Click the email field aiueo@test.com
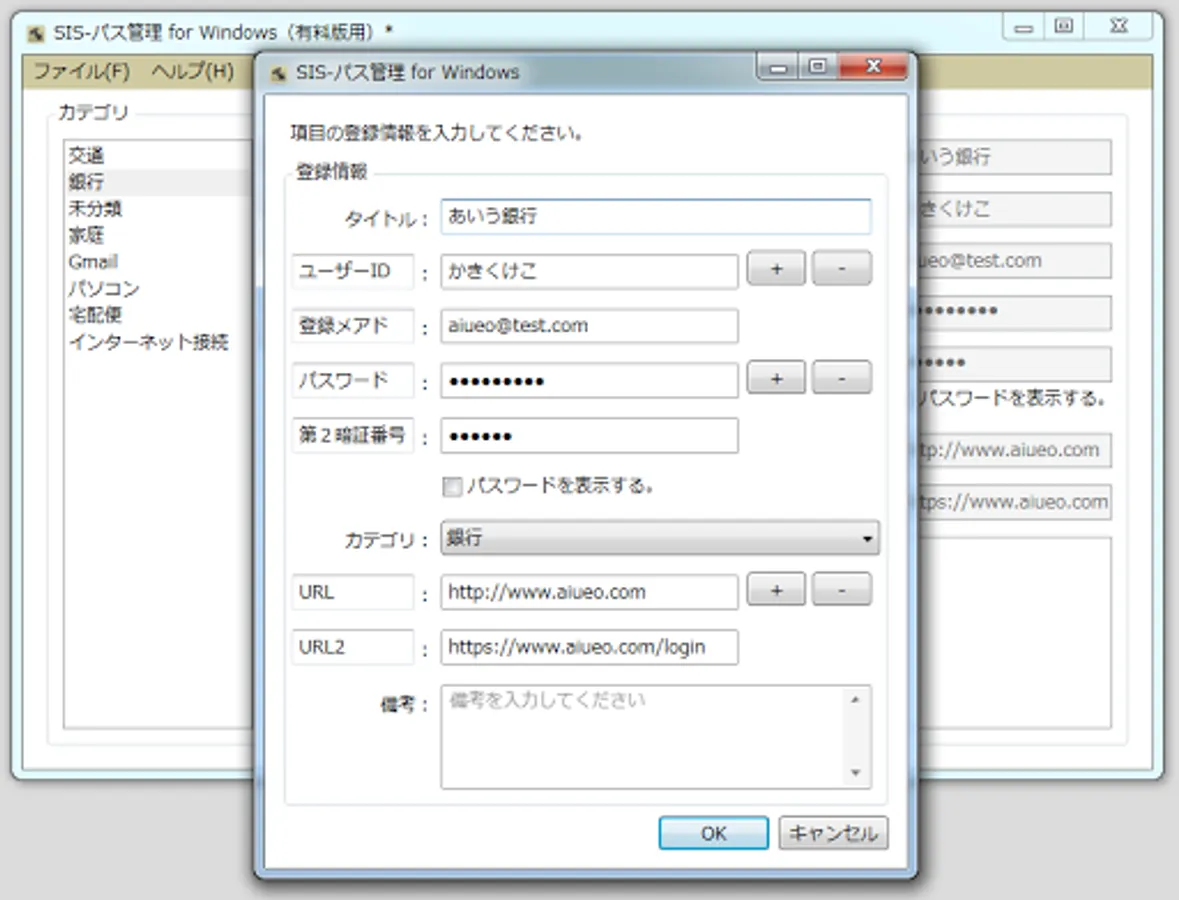This screenshot has width=1179, height=900. pyautogui.click(x=589, y=326)
